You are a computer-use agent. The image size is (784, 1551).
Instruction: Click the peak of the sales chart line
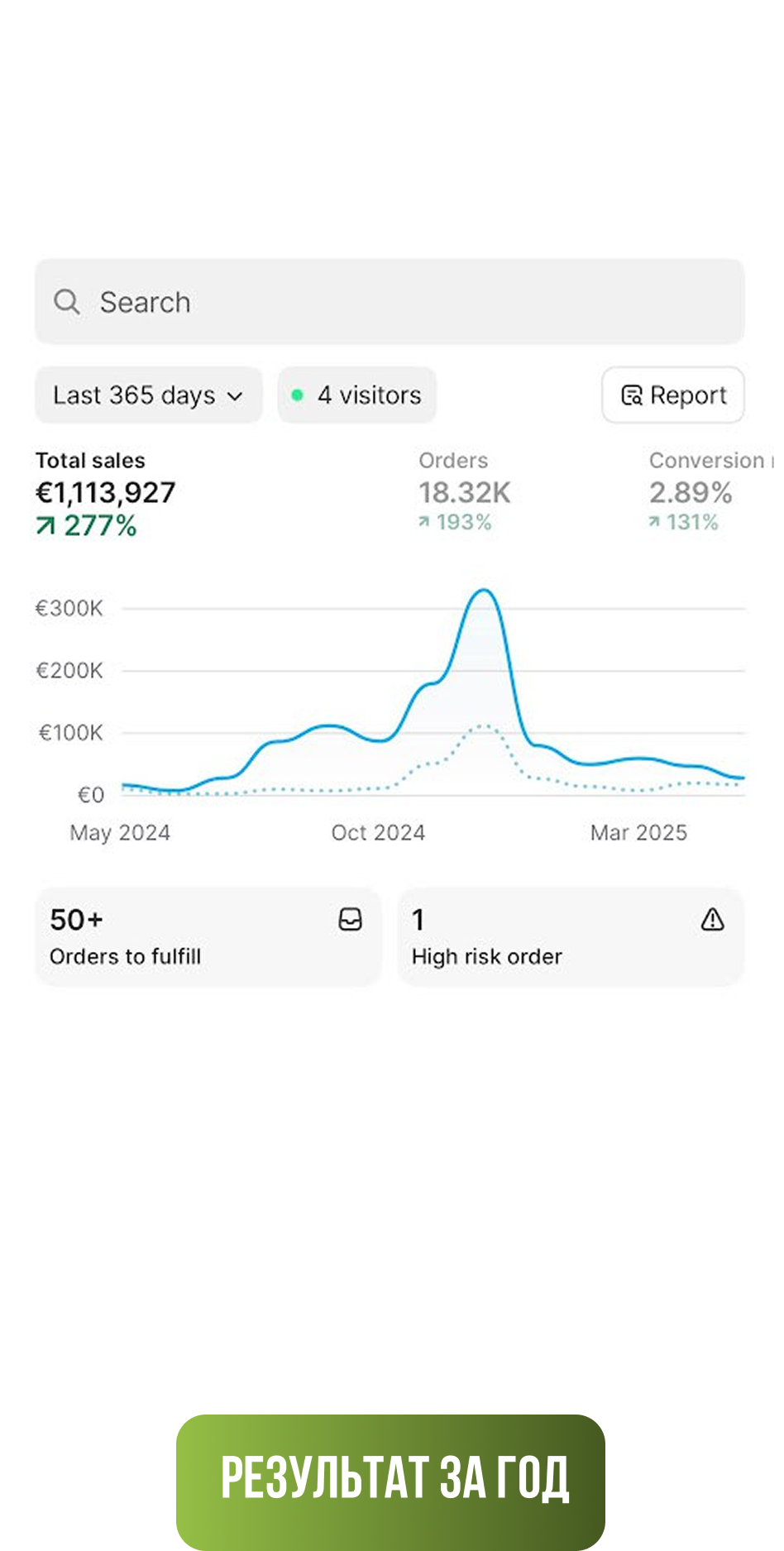[483, 591]
